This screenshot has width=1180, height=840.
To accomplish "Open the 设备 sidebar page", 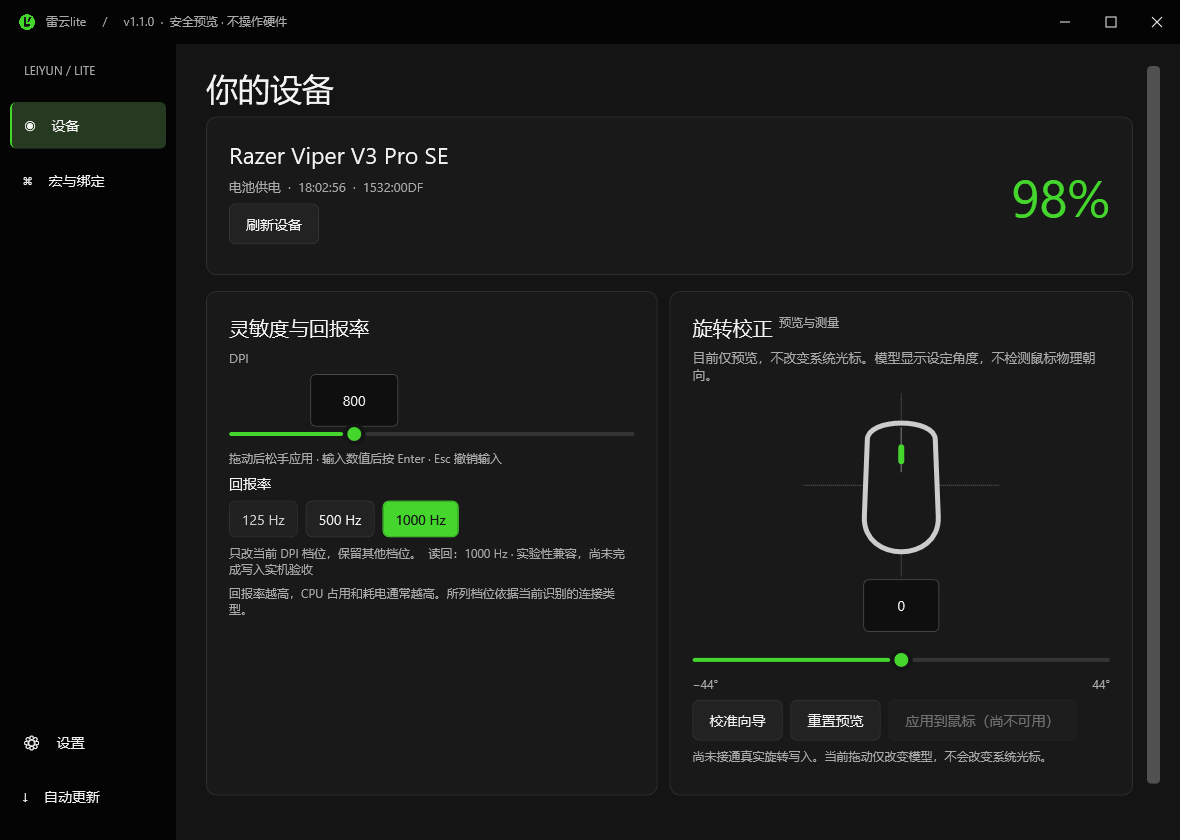I will coord(88,126).
